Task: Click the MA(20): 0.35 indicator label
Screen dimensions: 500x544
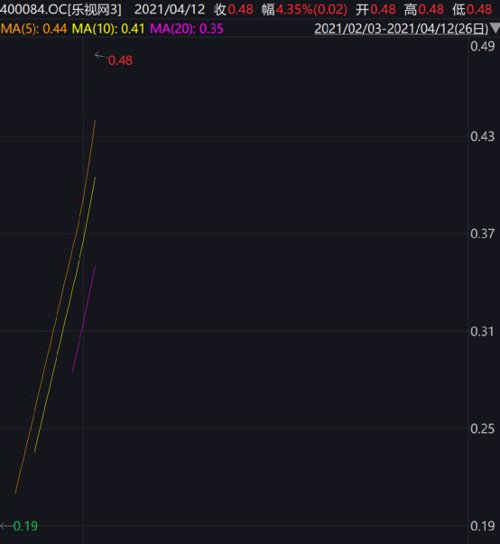Action: (x=187, y=28)
